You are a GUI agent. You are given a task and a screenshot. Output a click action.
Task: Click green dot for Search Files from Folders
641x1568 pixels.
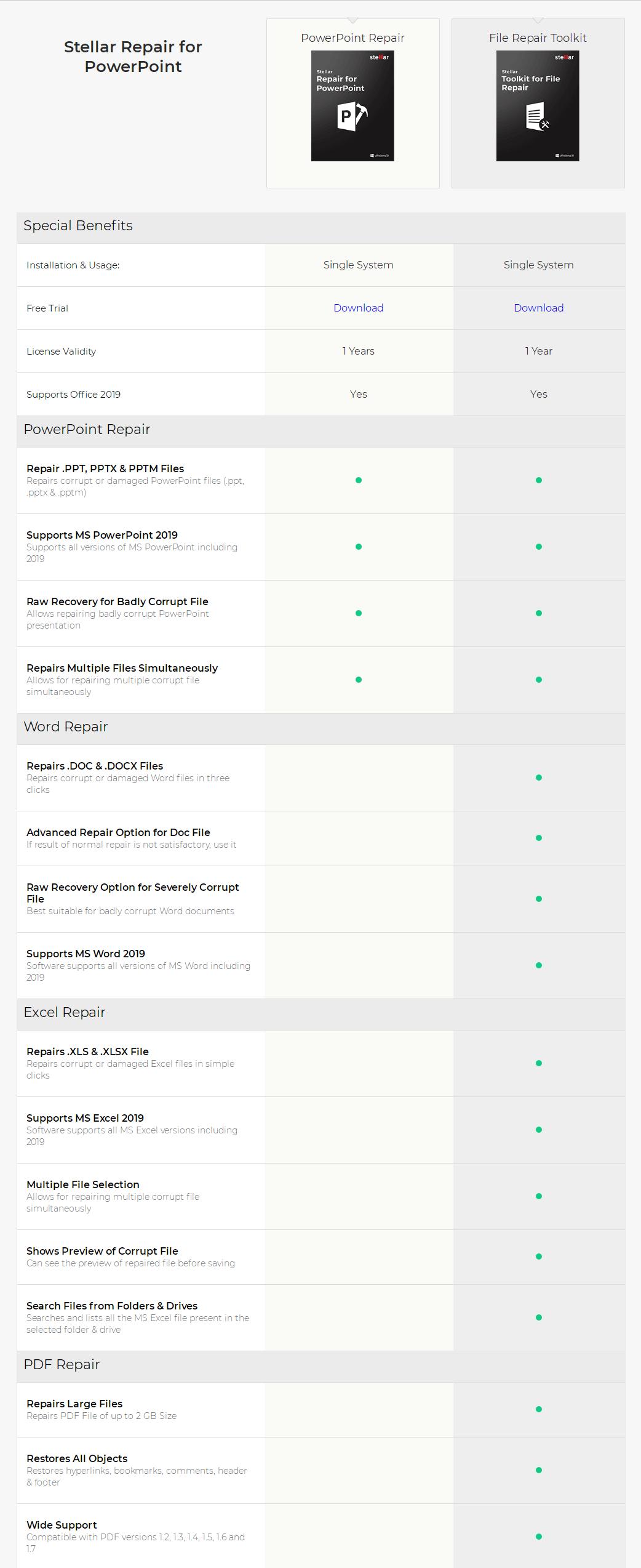click(539, 1317)
